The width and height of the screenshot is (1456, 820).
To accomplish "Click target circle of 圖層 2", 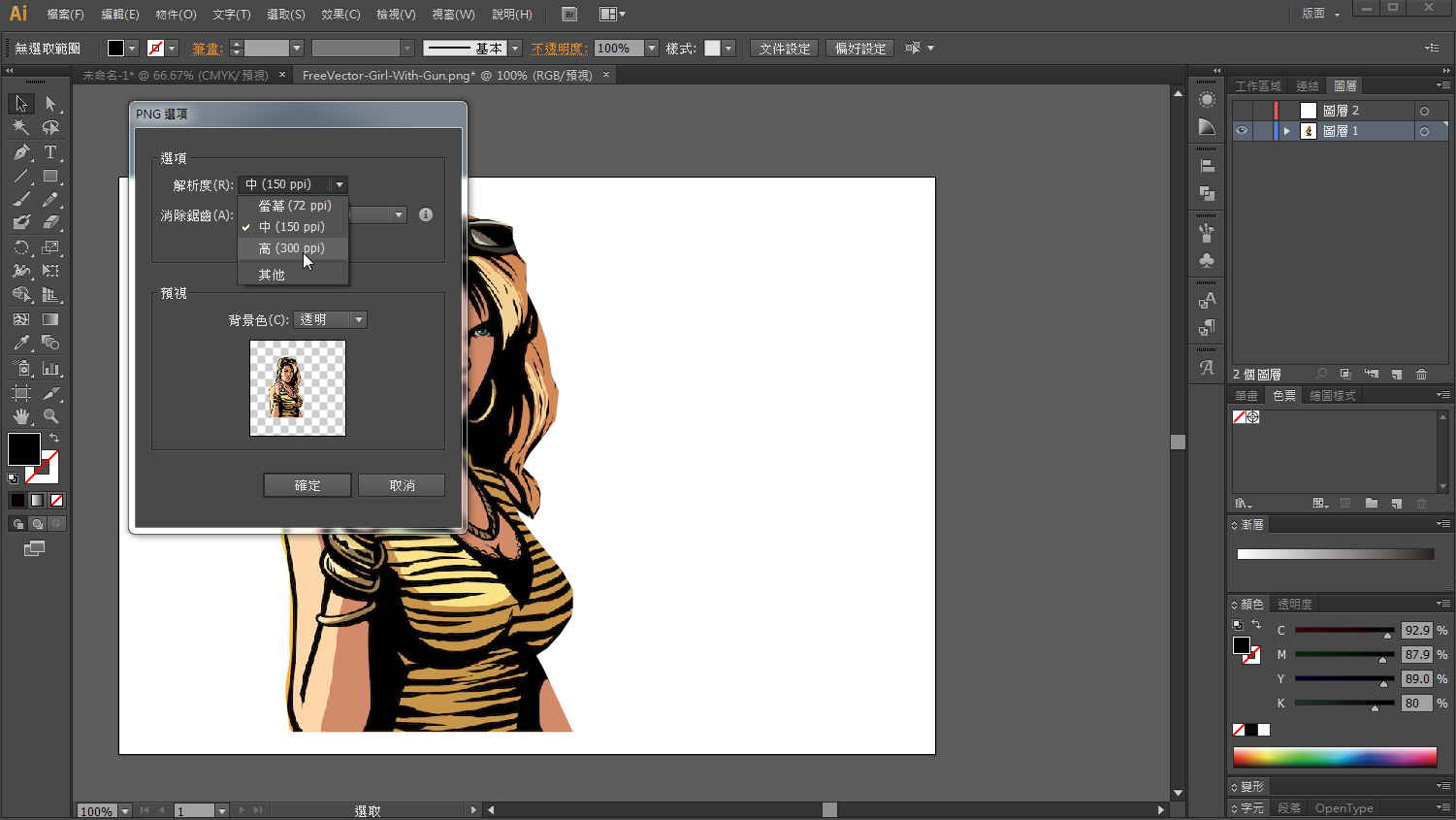I will point(1424,111).
